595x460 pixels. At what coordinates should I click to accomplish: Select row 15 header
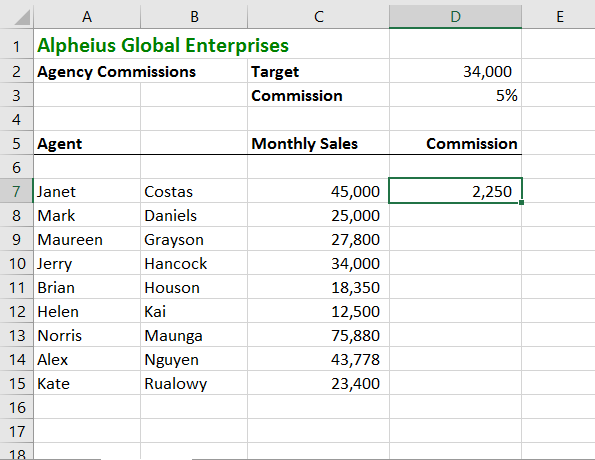click(x=16, y=383)
